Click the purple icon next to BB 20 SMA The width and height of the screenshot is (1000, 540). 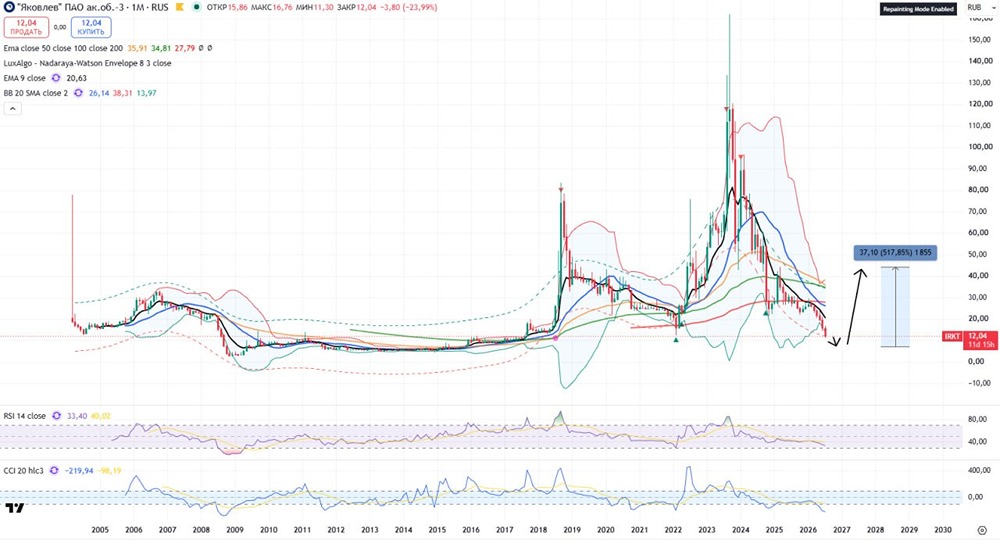78,93
